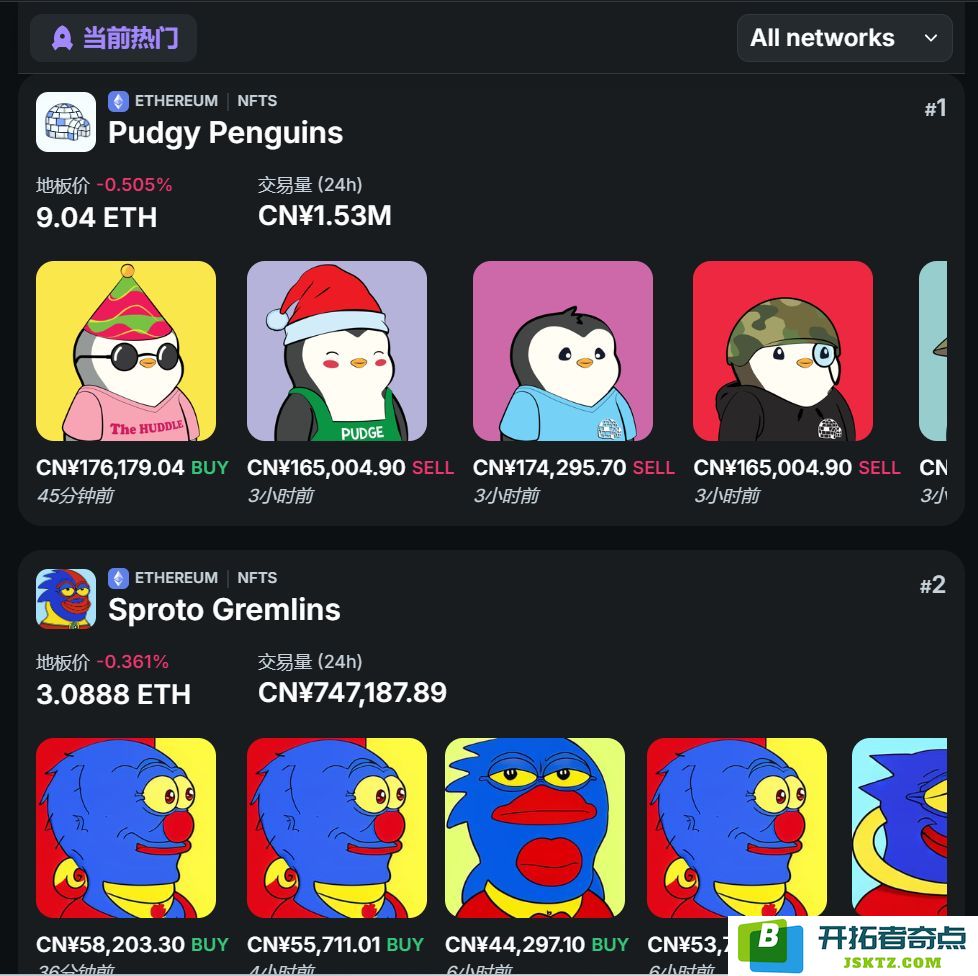Click the rocket icon in trending tab
This screenshot has width=978, height=976.
tap(62, 38)
